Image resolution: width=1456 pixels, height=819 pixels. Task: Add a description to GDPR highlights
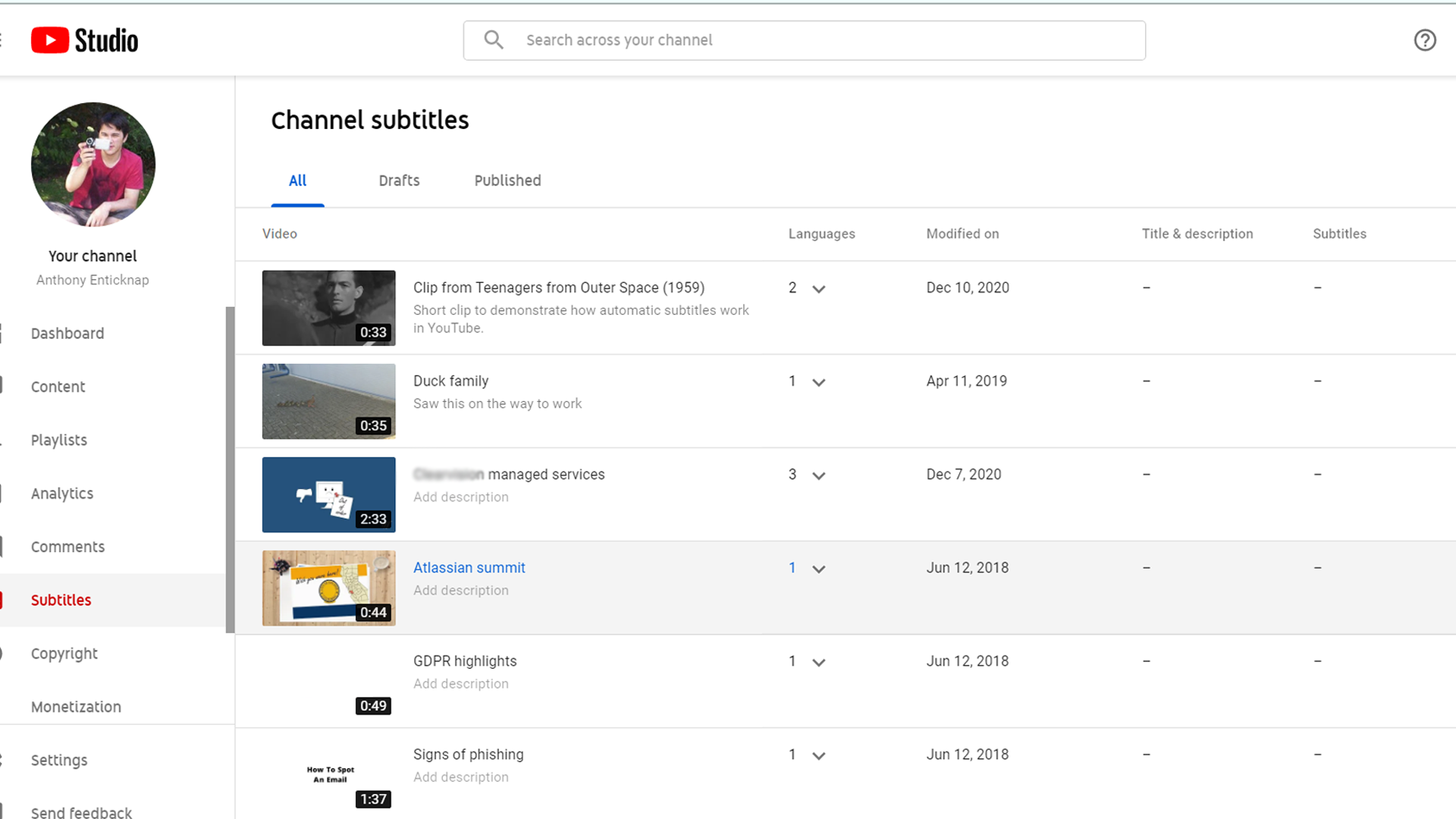(460, 683)
